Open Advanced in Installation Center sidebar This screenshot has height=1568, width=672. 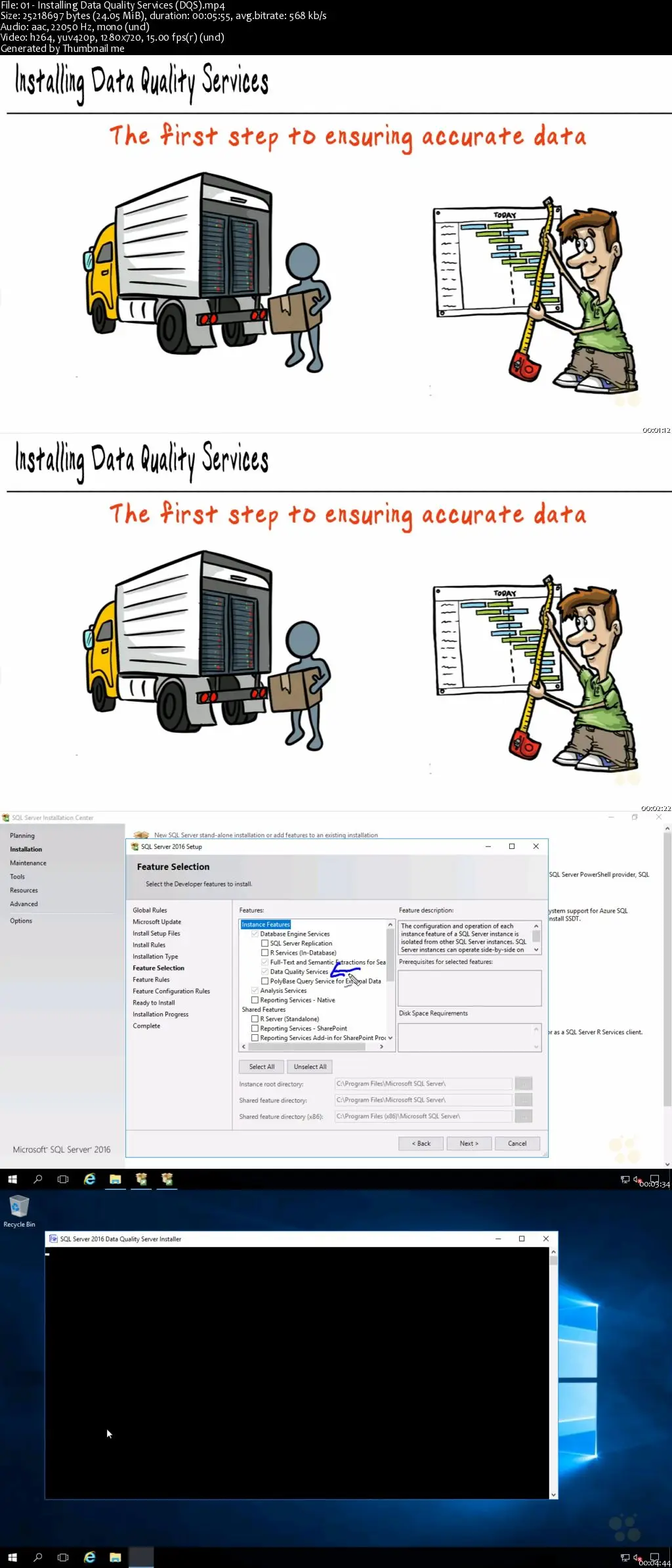[x=24, y=904]
